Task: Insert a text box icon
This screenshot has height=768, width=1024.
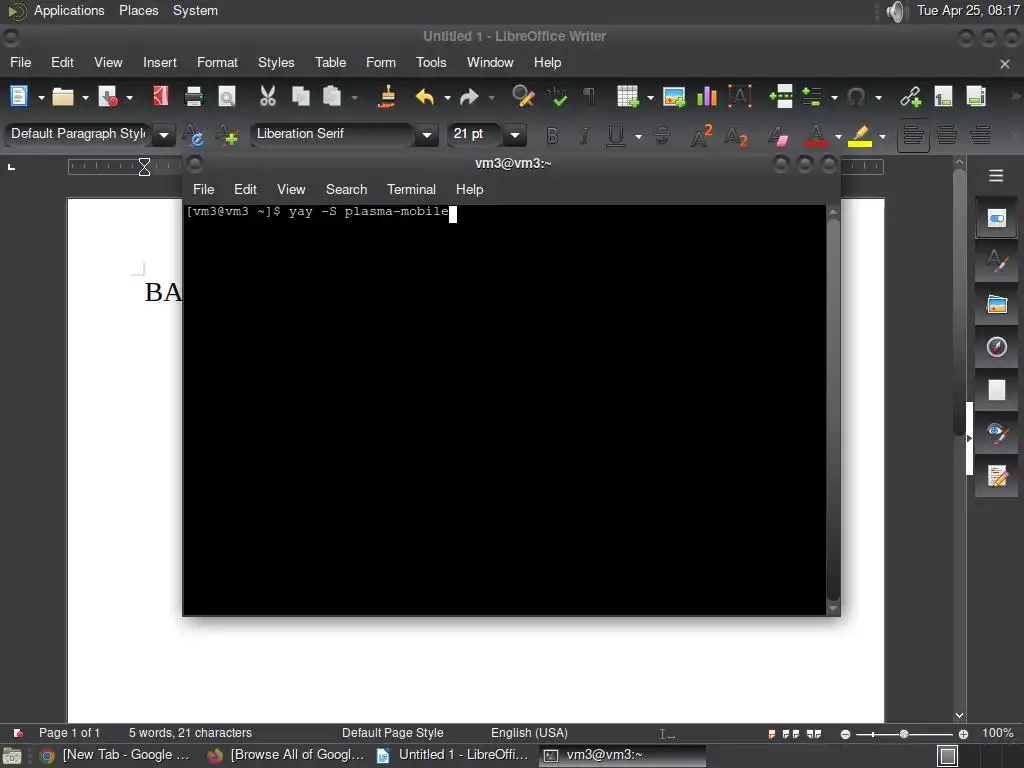Action: 740,97
